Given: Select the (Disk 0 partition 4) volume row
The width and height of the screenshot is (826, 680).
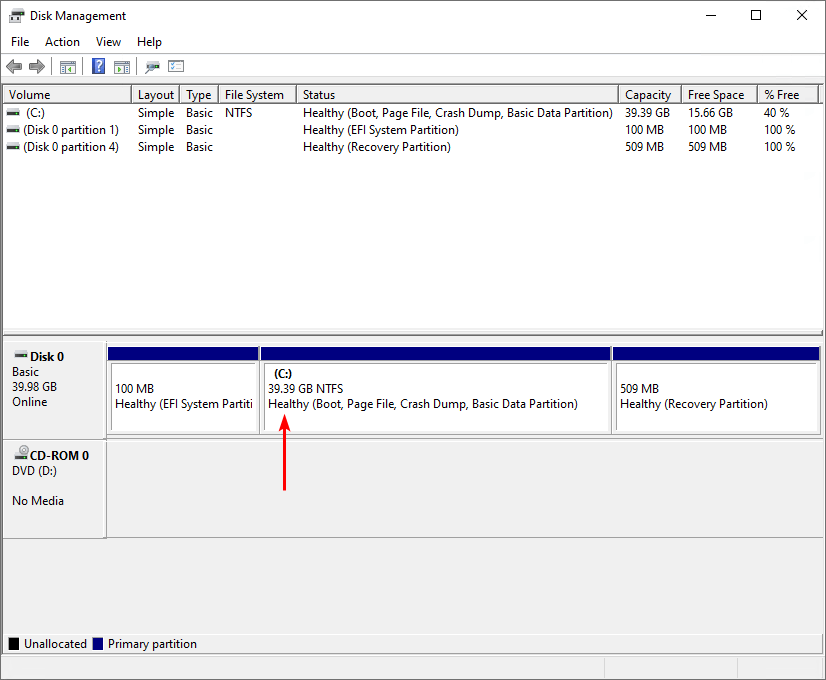Looking at the screenshot, I should point(412,147).
